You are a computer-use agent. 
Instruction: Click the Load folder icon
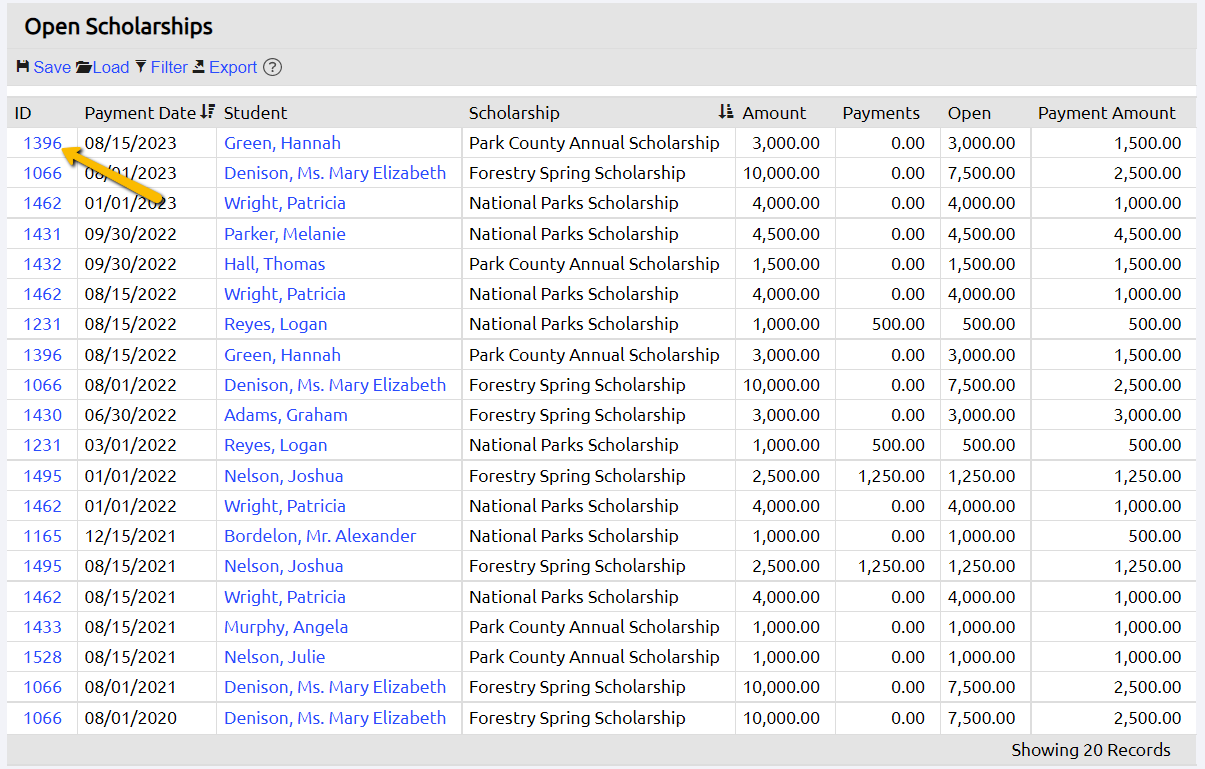click(82, 67)
